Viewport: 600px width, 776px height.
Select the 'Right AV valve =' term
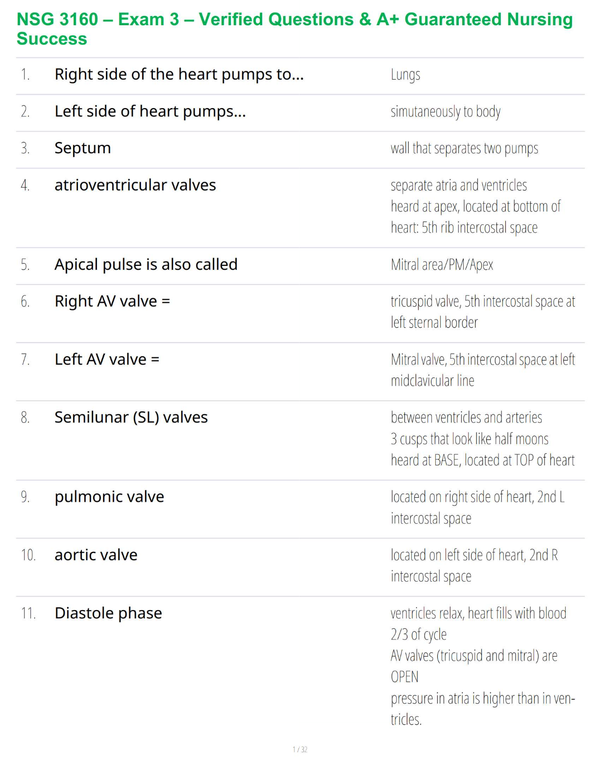click(112, 301)
